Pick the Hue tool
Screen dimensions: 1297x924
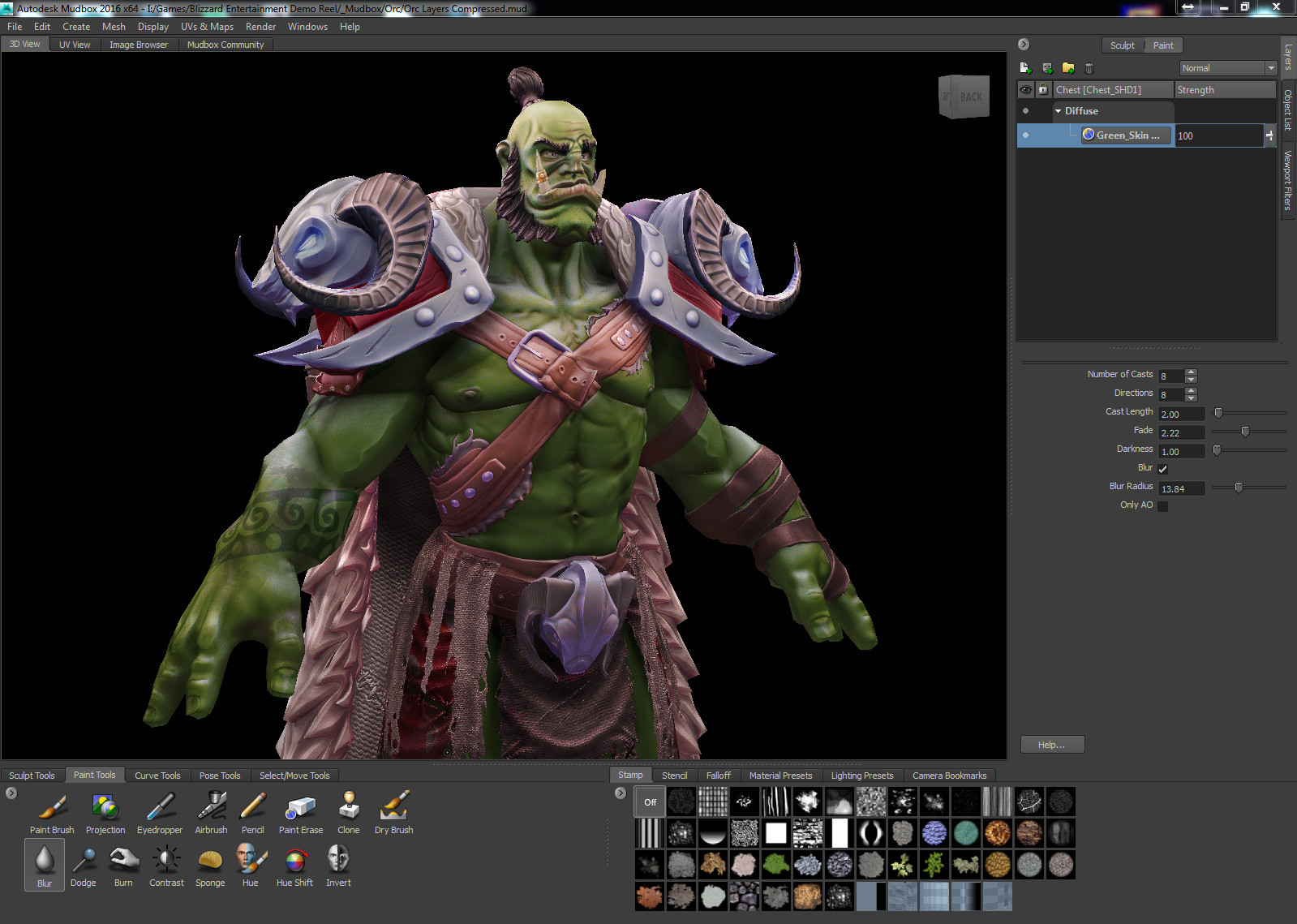pos(251,865)
